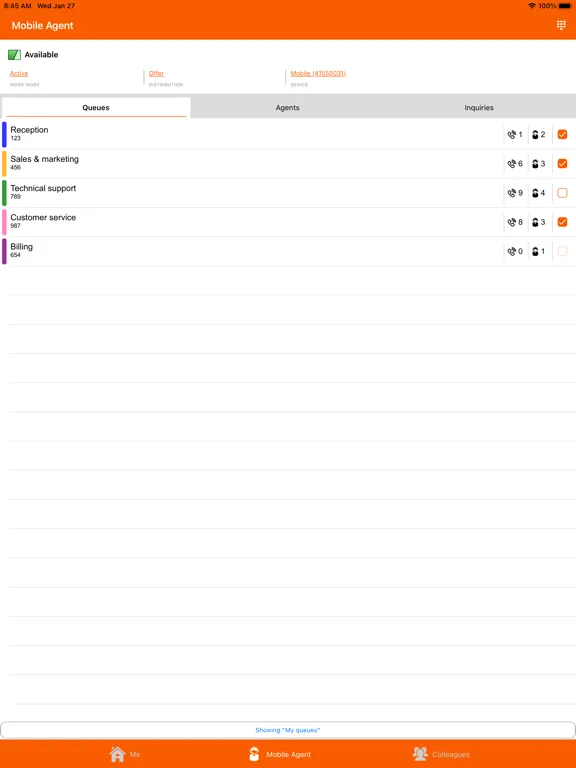Click queue number 789
Viewport: 576px width, 768px height.
click(x=16, y=197)
